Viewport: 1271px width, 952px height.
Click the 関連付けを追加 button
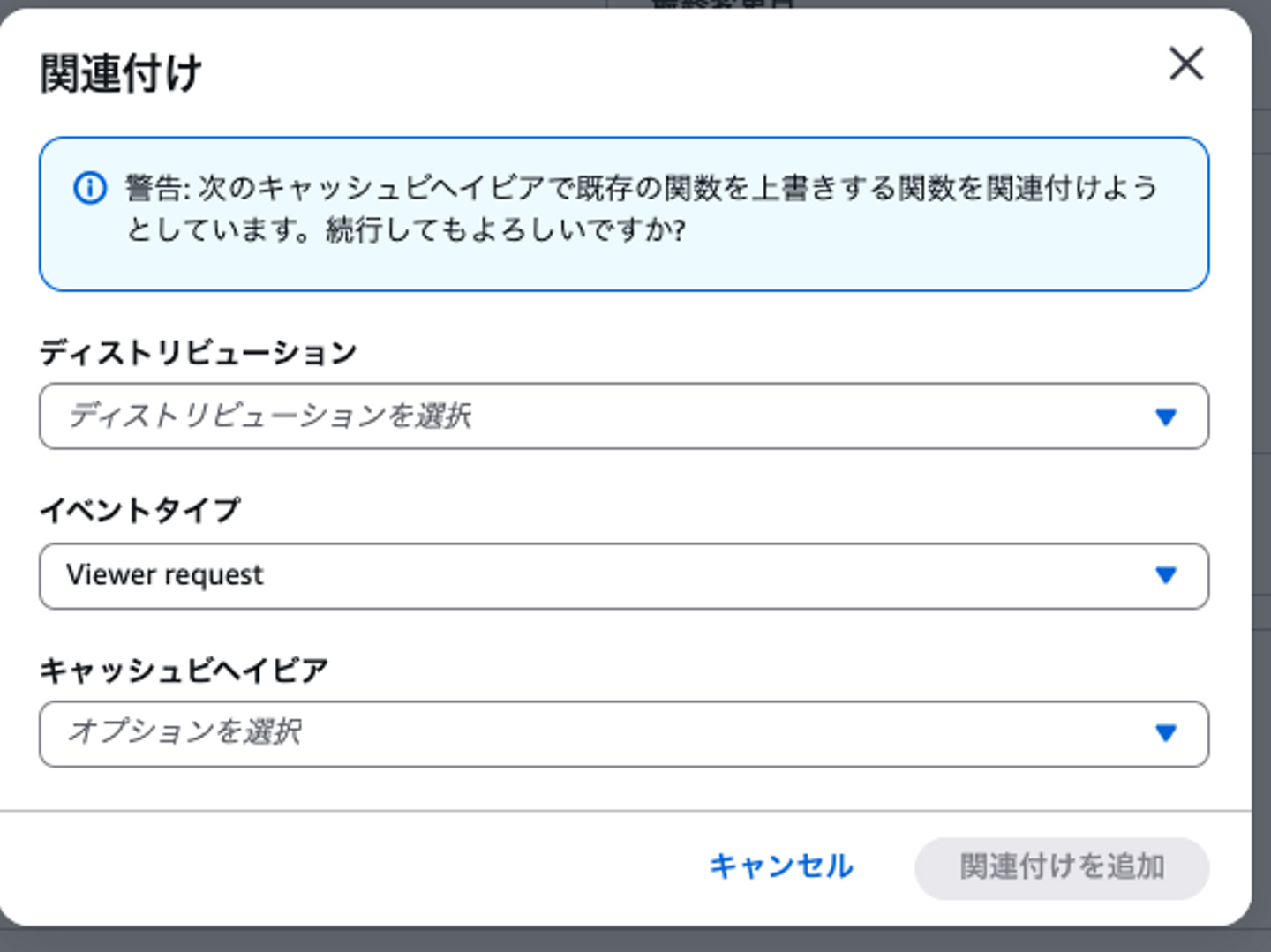(x=1062, y=867)
